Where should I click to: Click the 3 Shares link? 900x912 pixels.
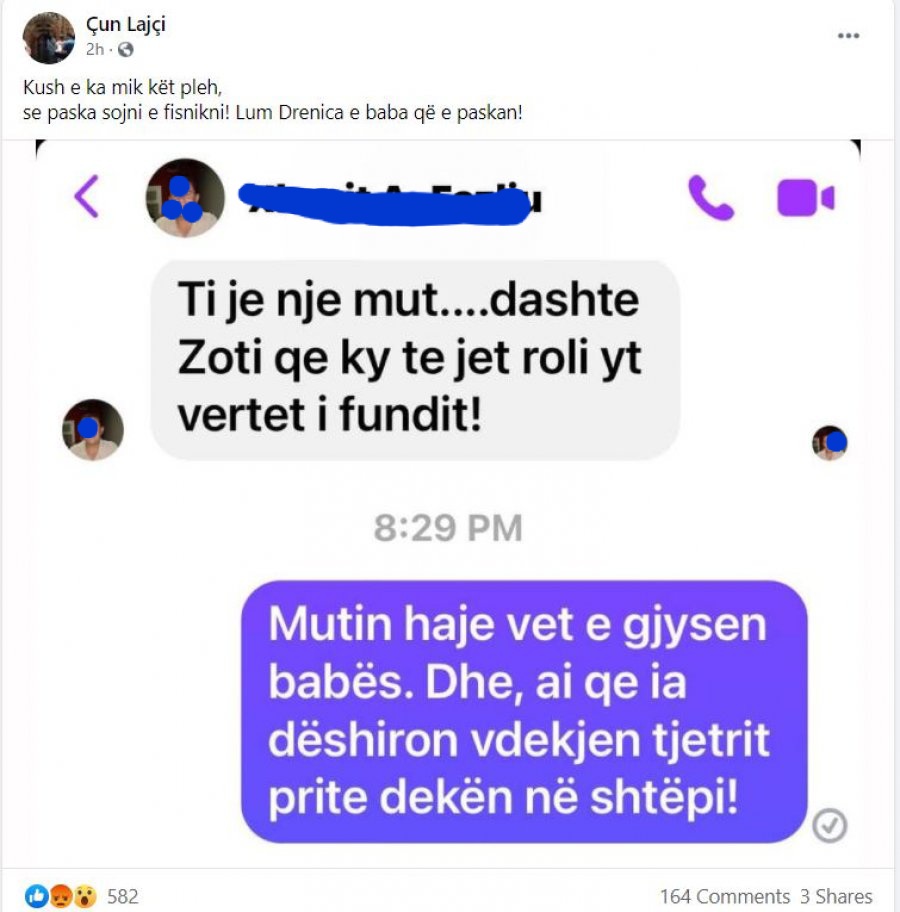tap(836, 896)
